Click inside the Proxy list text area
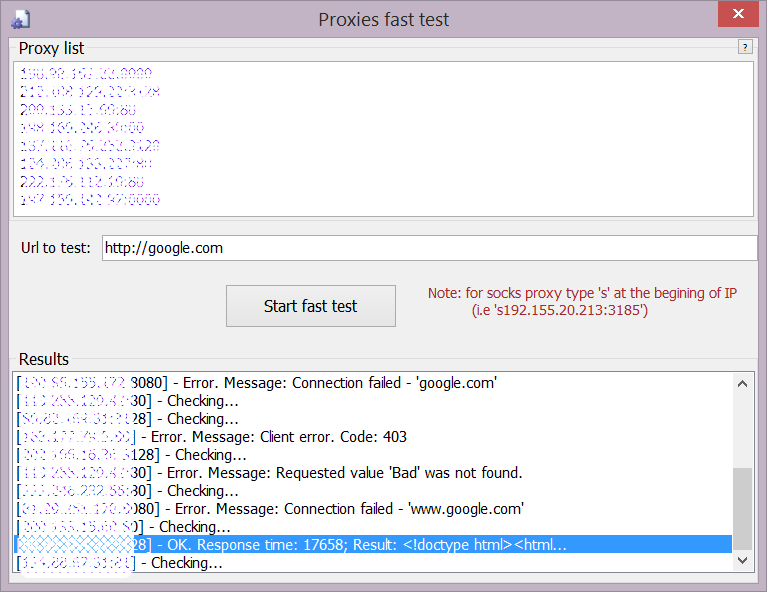This screenshot has width=767, height=592. pyautogui.click(x=383, y=139)
